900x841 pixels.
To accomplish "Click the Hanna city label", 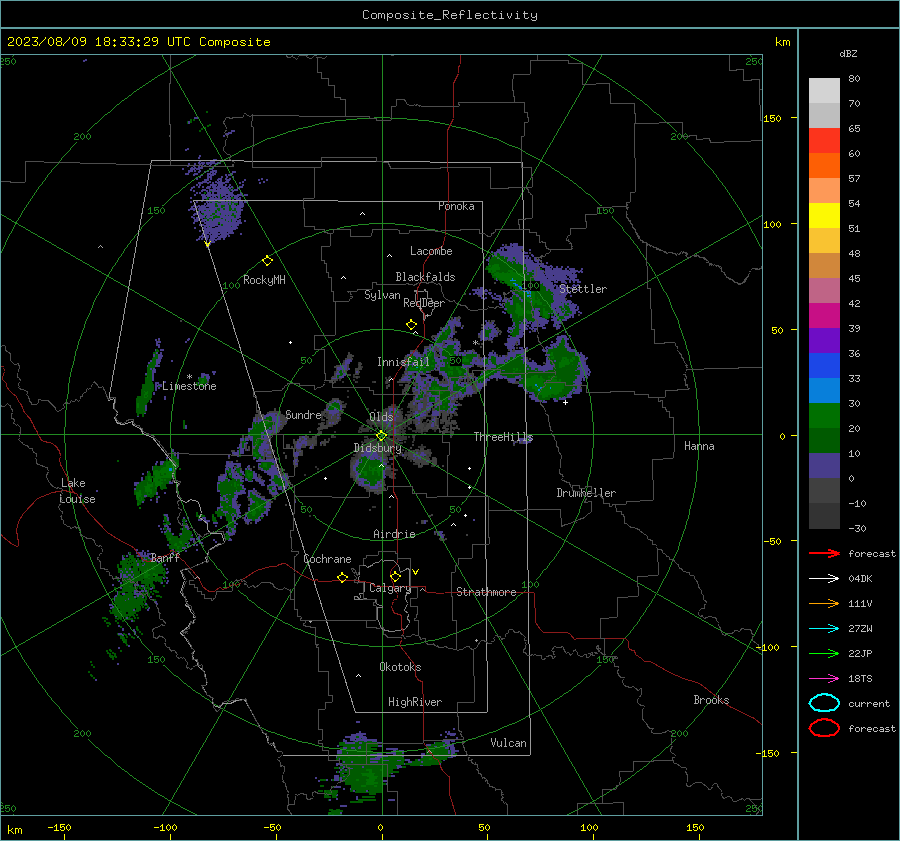I will (699, 446).
